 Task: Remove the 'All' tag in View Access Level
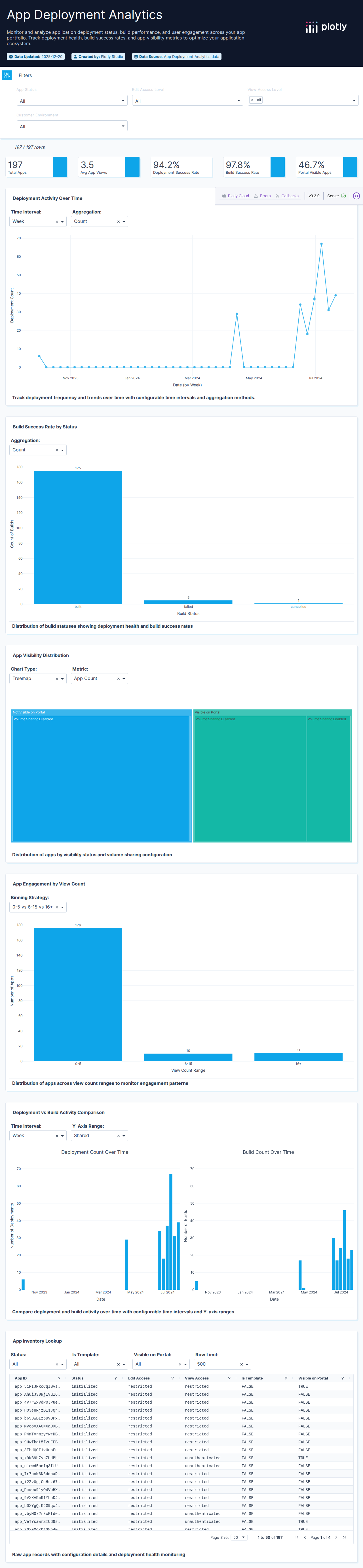tap(252, 100)
